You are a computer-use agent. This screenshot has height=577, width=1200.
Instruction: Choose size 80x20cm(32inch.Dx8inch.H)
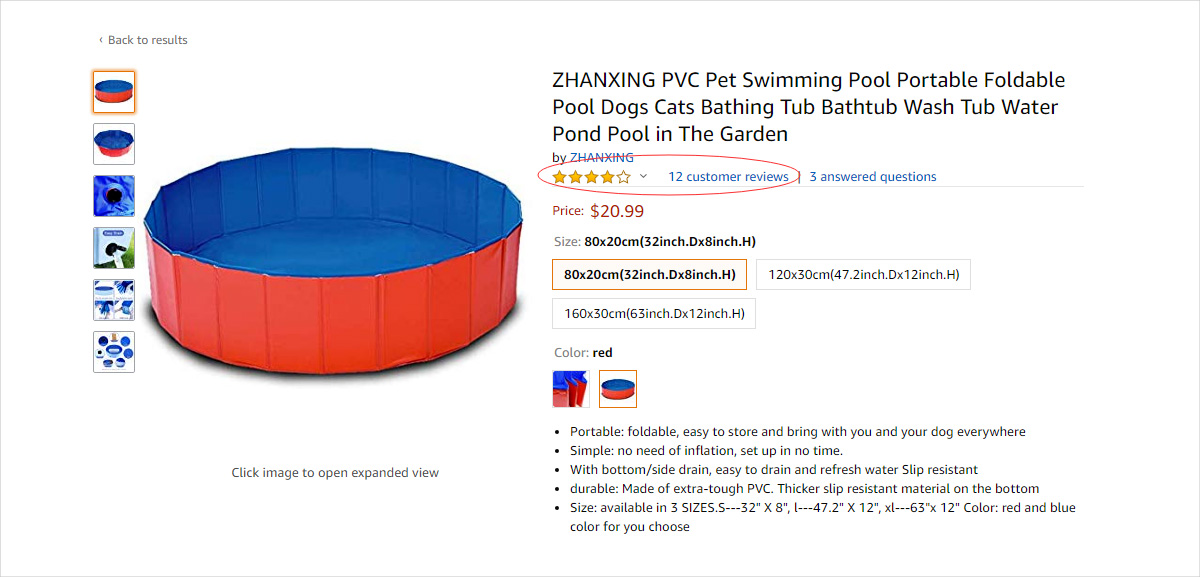pyautogui.click(x=650, y=275)
